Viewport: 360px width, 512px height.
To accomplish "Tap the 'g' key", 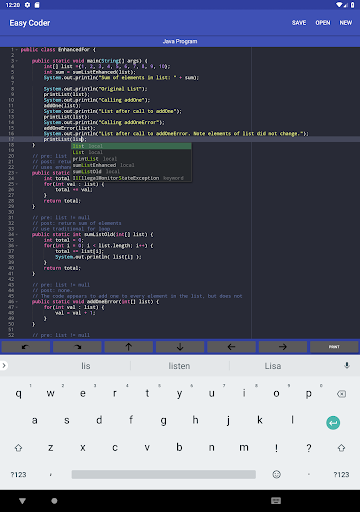I will [x=163, y=421].
